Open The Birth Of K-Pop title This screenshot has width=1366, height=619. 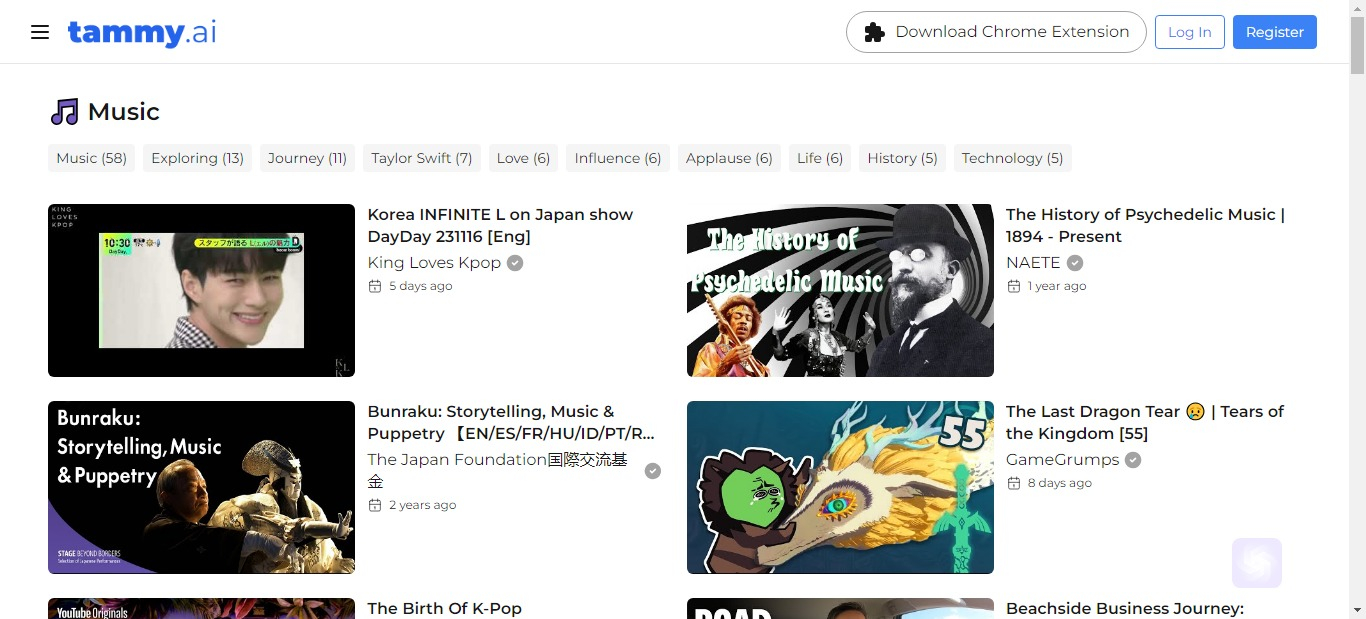coord(445,608)
